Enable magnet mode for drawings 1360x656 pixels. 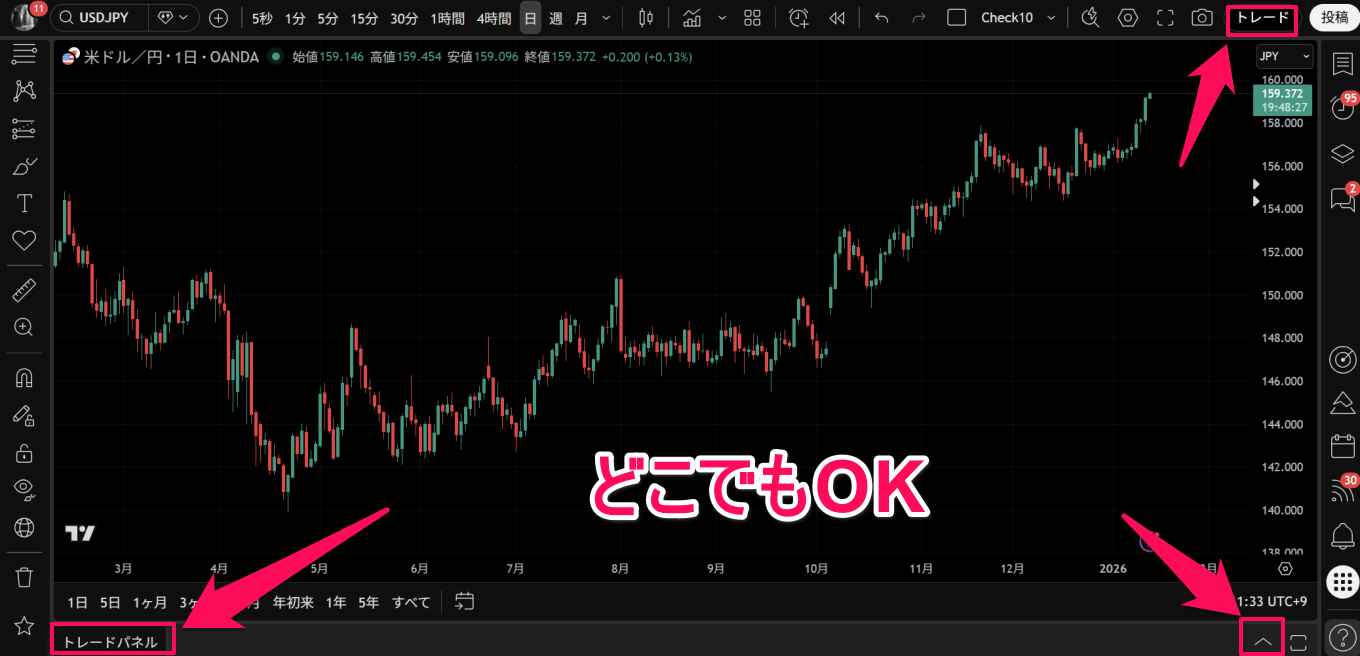point(24,377)
